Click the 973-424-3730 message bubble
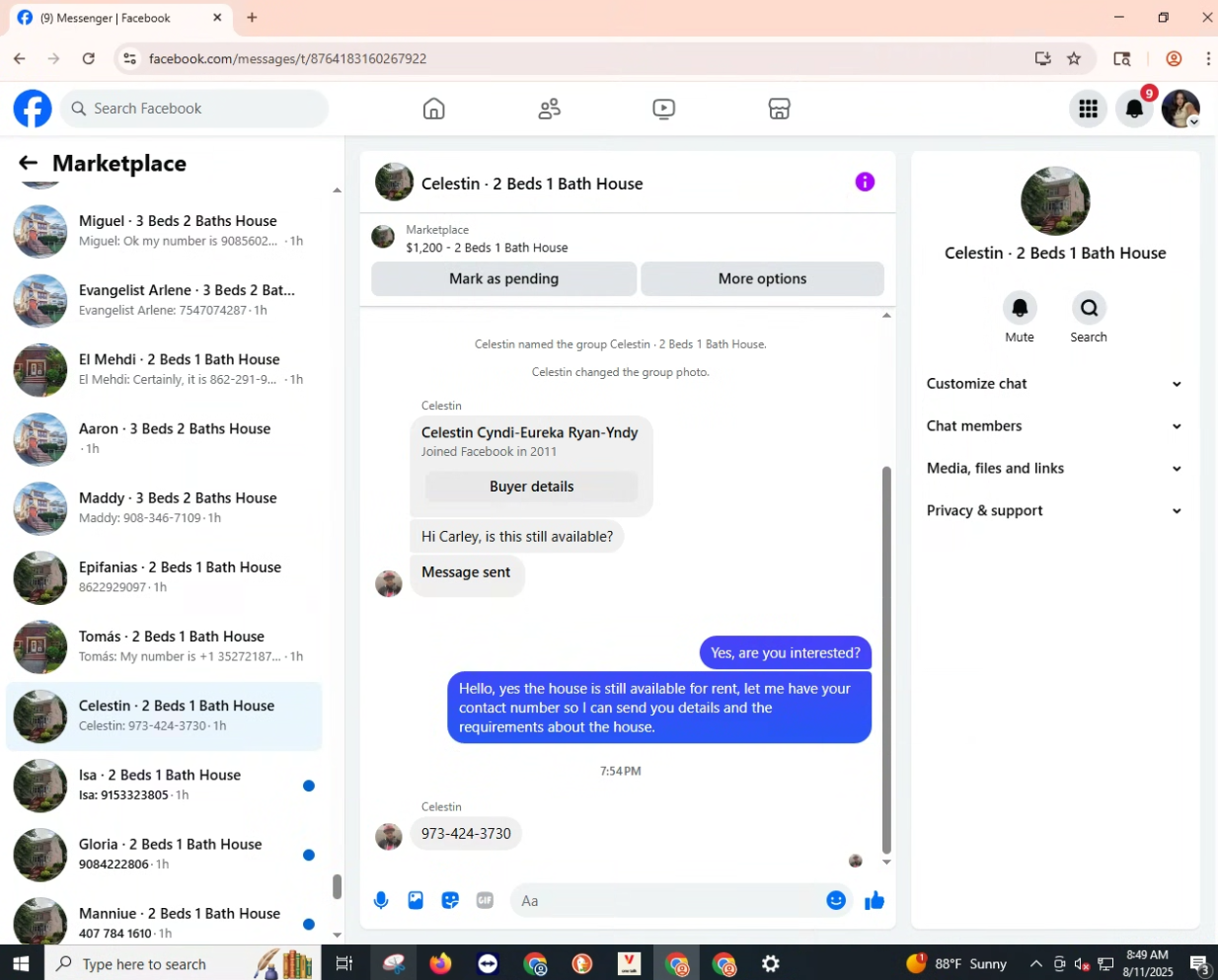The width and height of the screenshot is (1218, 980). pyautogui.click(x=466, y=834)
